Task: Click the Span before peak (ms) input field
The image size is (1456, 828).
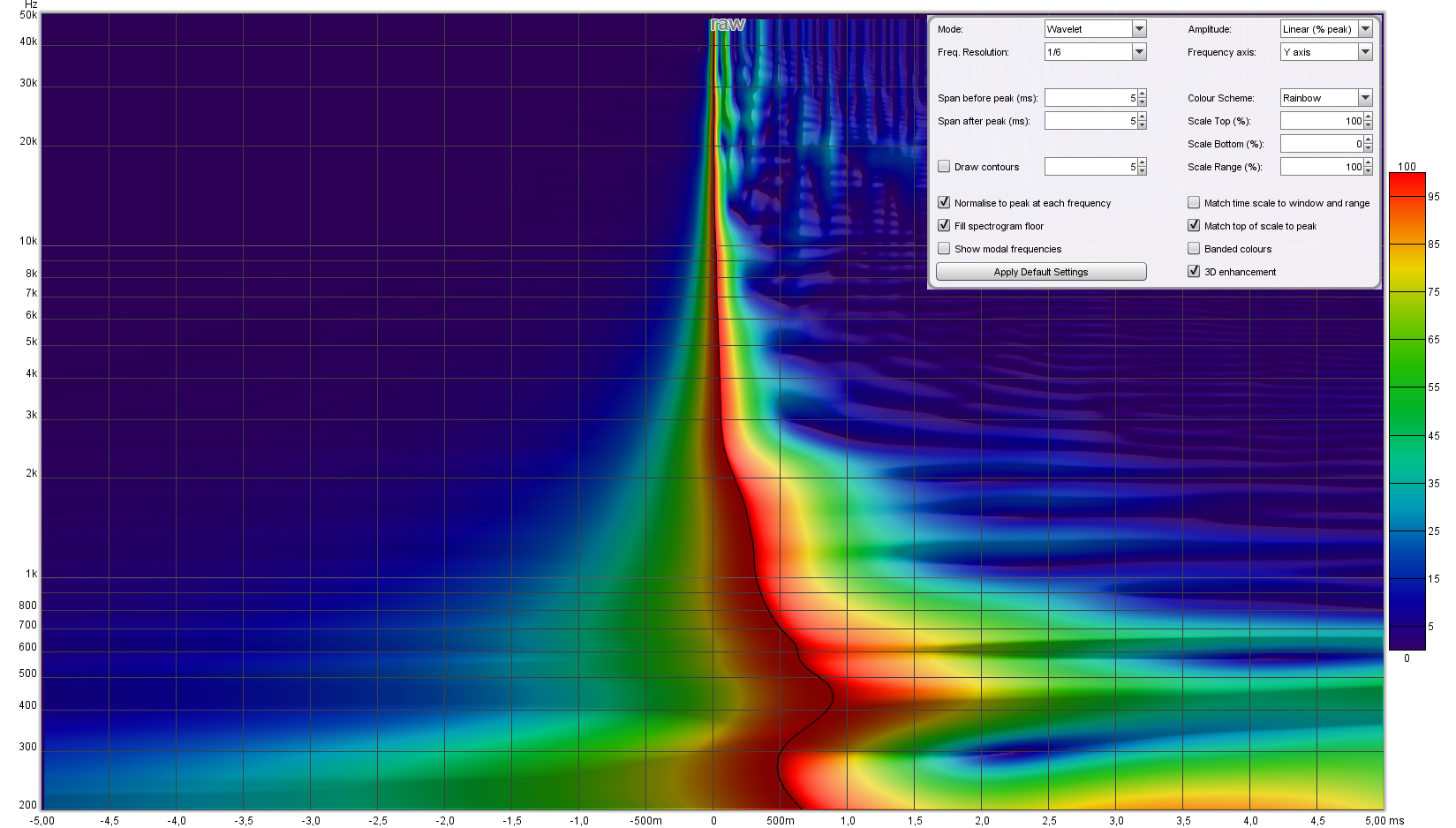Action: 1090,98
